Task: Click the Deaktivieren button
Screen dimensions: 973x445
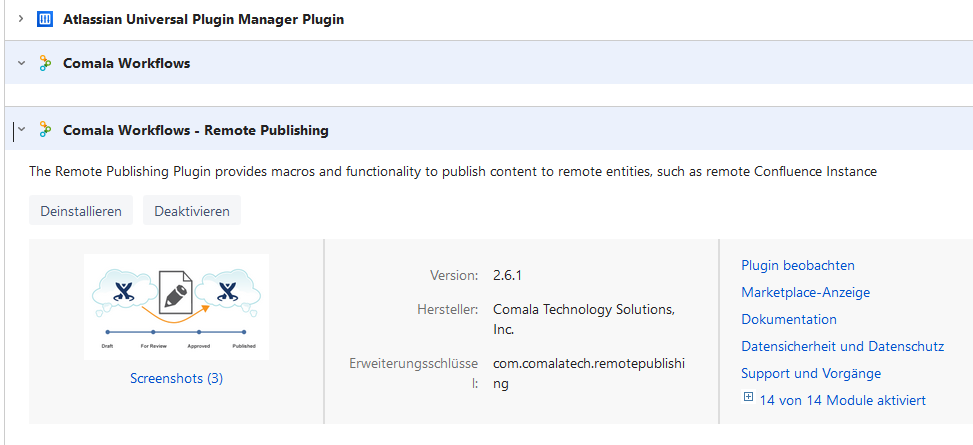Action: point(192,211)
